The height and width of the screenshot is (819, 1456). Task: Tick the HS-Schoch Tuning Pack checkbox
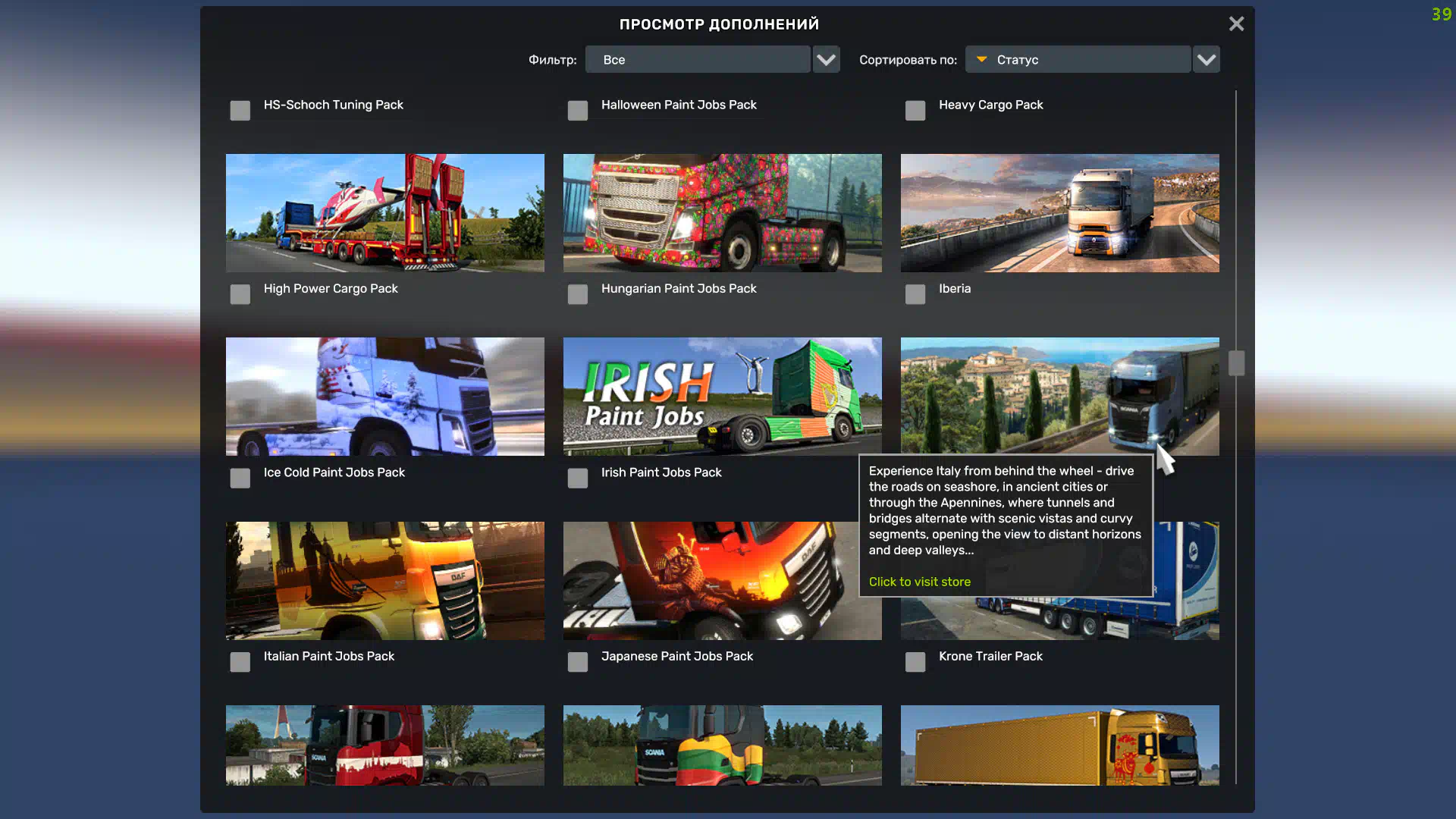coord(240,111)
